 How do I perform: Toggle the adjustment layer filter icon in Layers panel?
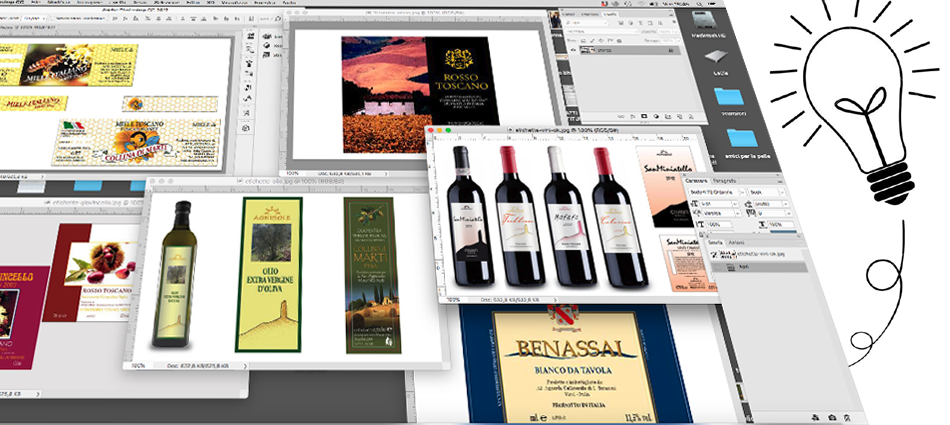click(x=631, y=23)
